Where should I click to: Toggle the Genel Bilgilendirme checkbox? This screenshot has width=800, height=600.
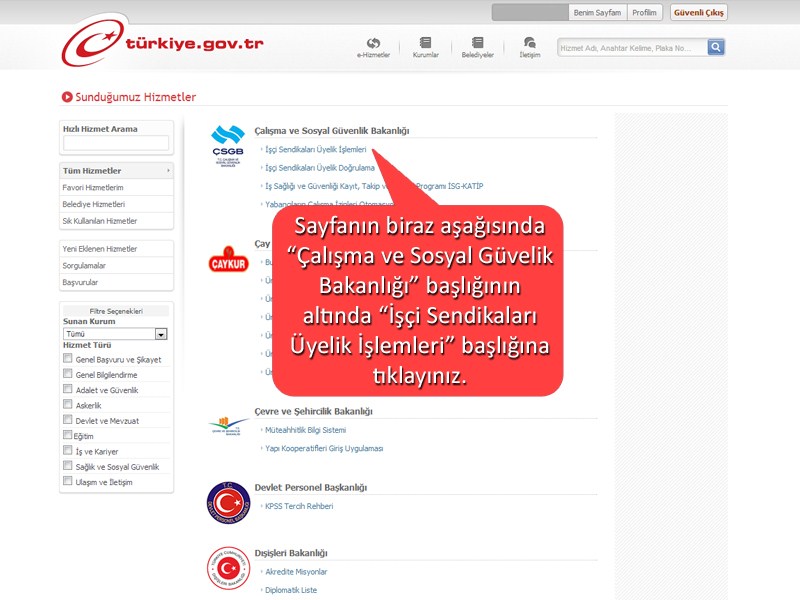pyautogui.click(x=67, y=374)
